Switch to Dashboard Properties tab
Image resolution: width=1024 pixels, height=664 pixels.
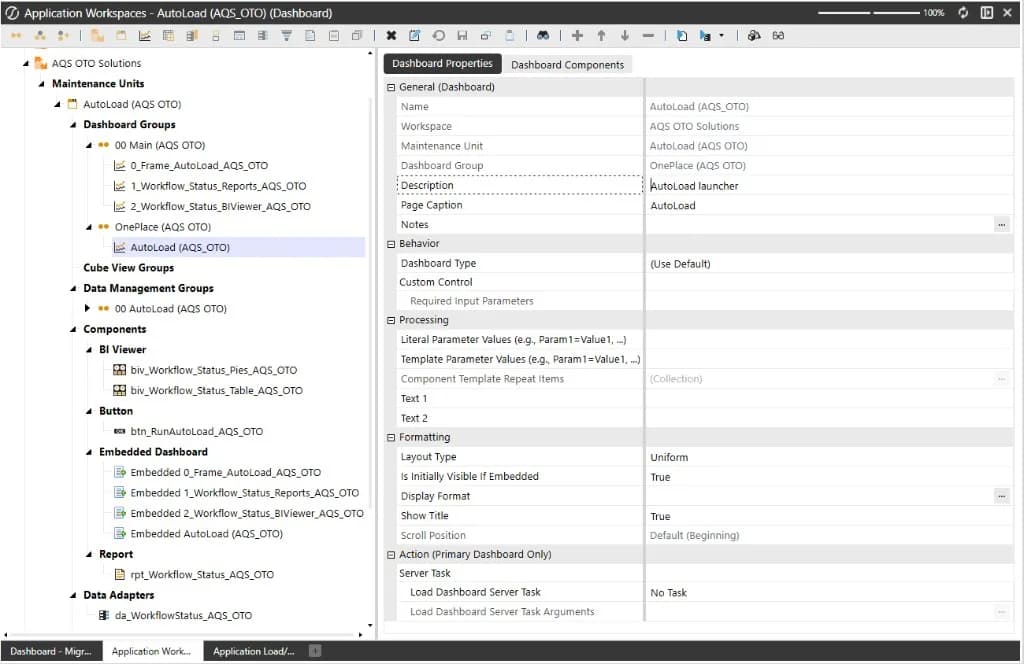tap(442, 63)
